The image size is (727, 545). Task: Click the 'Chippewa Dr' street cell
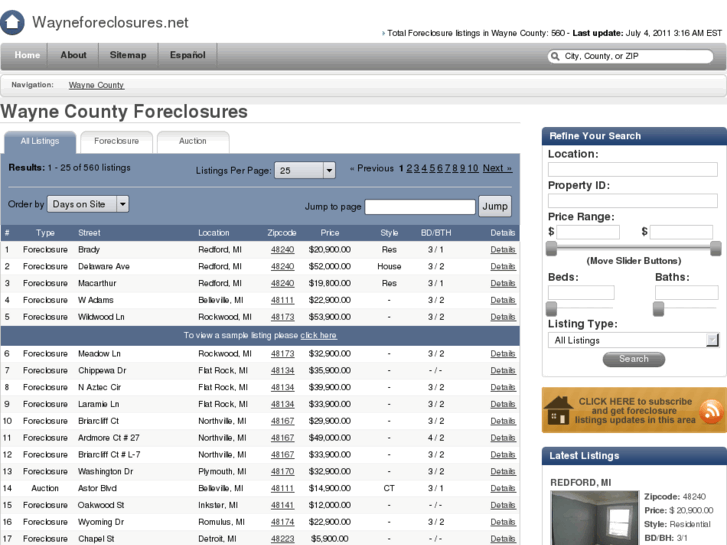(102, 371)
